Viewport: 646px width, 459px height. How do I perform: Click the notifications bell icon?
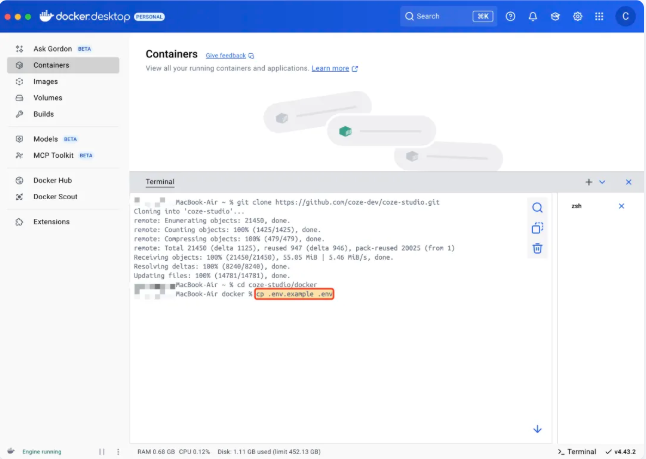point(533,16)
